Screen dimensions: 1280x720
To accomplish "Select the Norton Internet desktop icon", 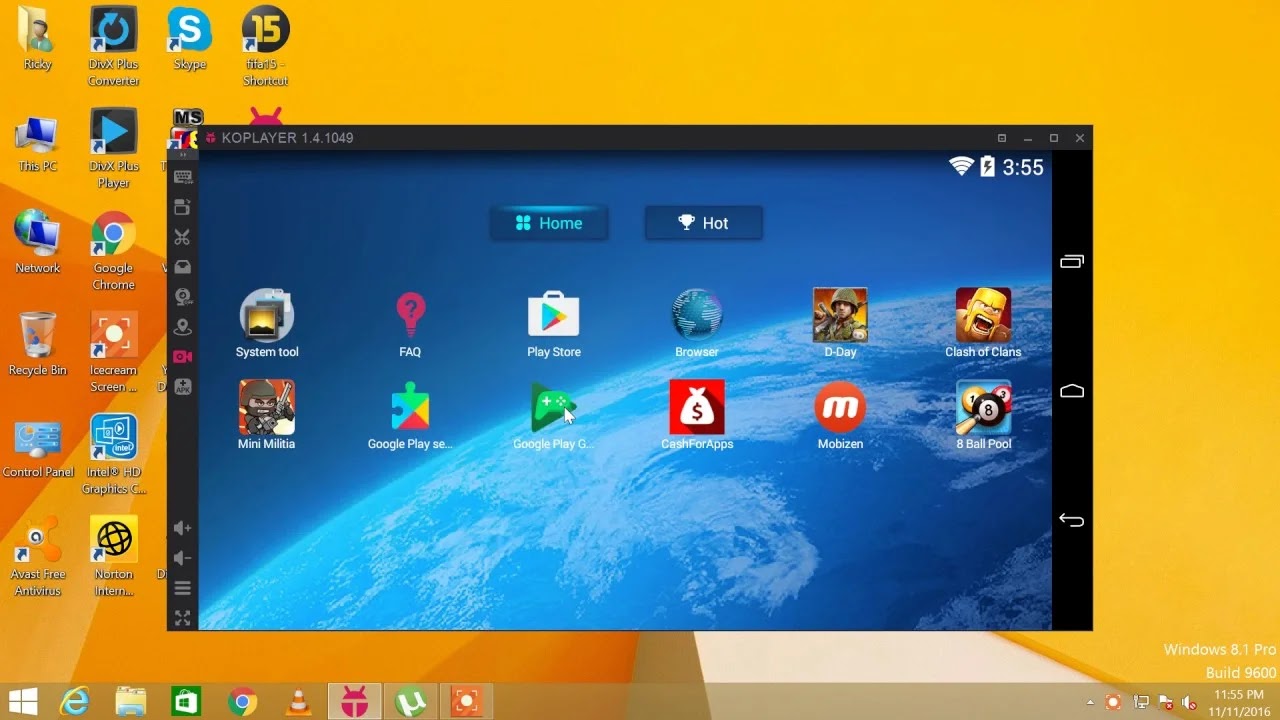I will (113, 557).
